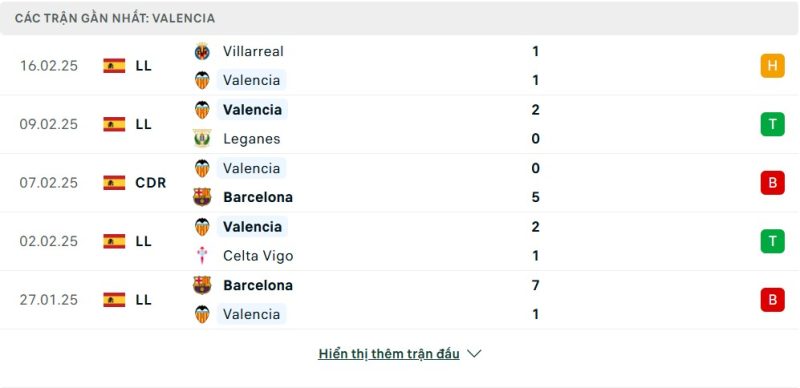Viewport: 800px width, 388px height.
Task: Click Spain flag icon on the 09.02.25 row
Action: point(114,124)
